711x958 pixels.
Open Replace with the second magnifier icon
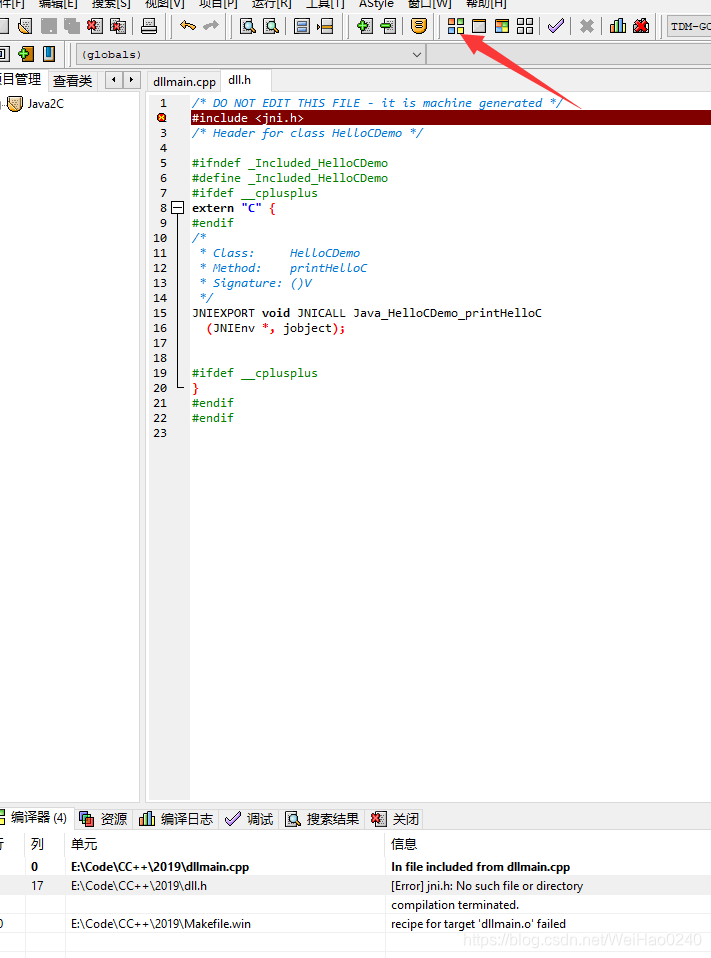[x=271, y=26]
